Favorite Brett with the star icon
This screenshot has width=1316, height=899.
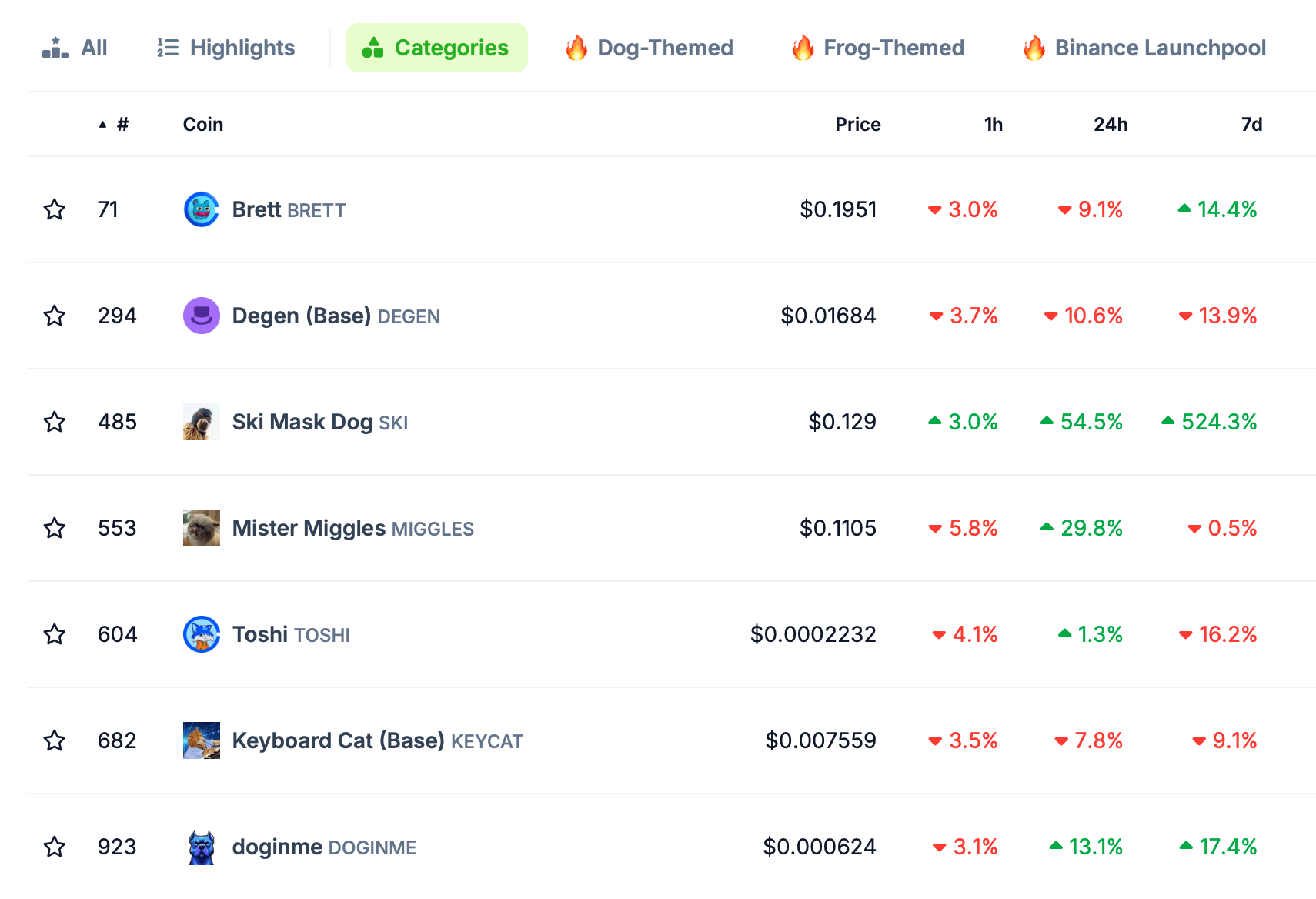point(55,209)
